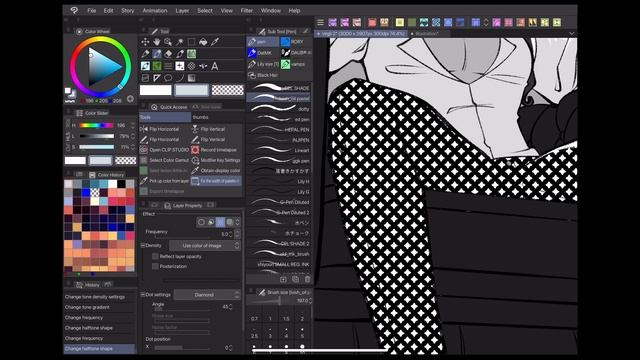The height and width of the screenshot is (360, 640).
Task: Open the Dot settings Diamond dropdown
Action: point(207,295)
